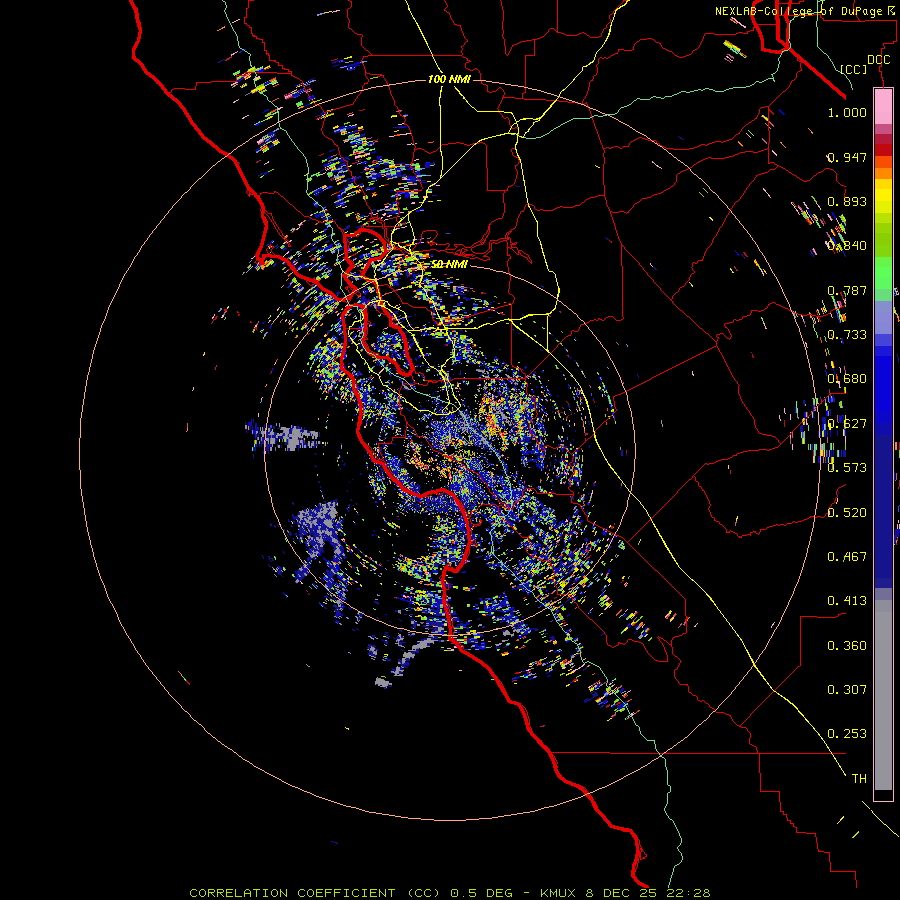Image resolution: width=900 pixels, height=900 pixels.
Task: Click the 0.467 scale value
Action: pyautogui.click(x=847, y=557)
